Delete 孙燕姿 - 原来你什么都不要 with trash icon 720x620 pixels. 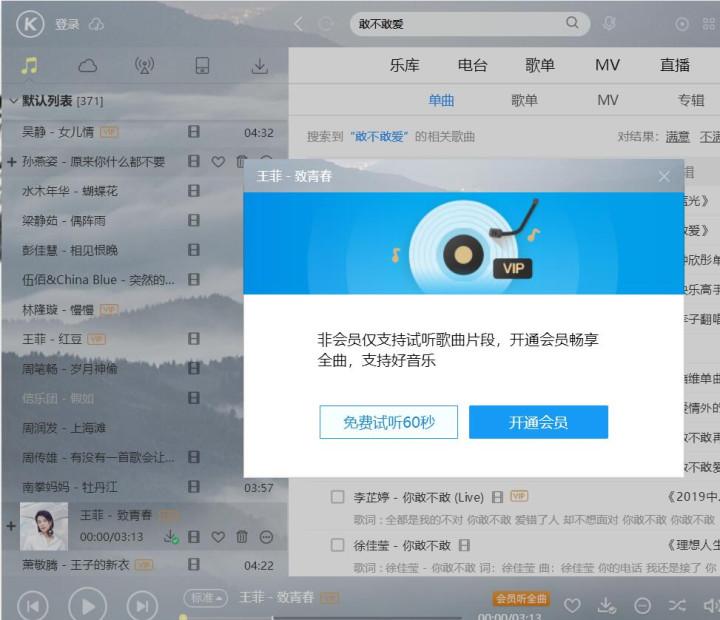pos(242,162)
